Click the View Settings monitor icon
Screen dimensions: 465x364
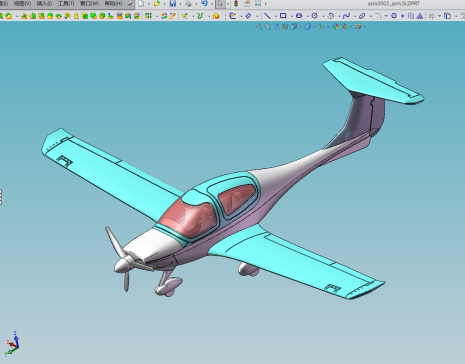358,26
